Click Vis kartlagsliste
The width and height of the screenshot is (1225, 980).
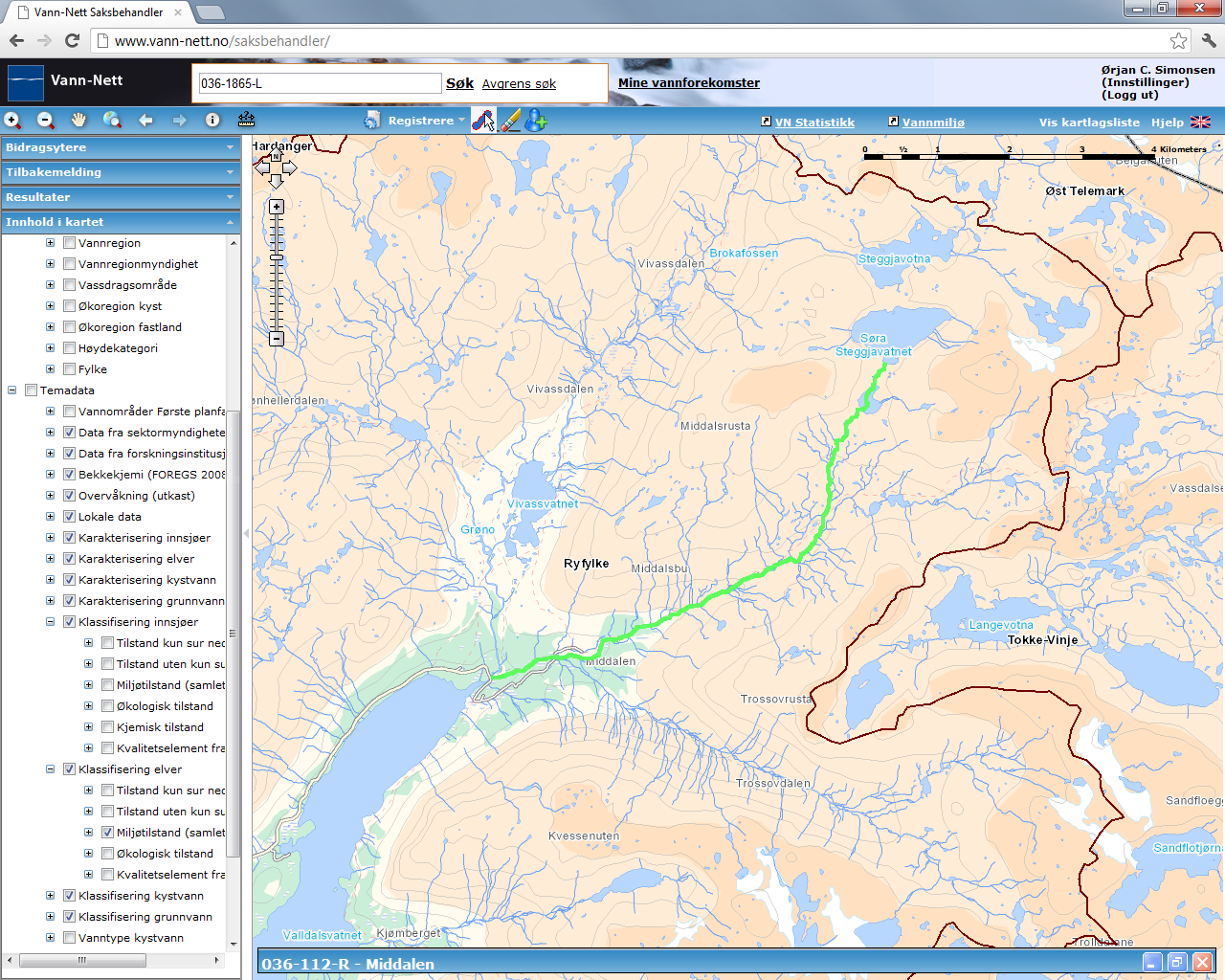pos(1089,122)
